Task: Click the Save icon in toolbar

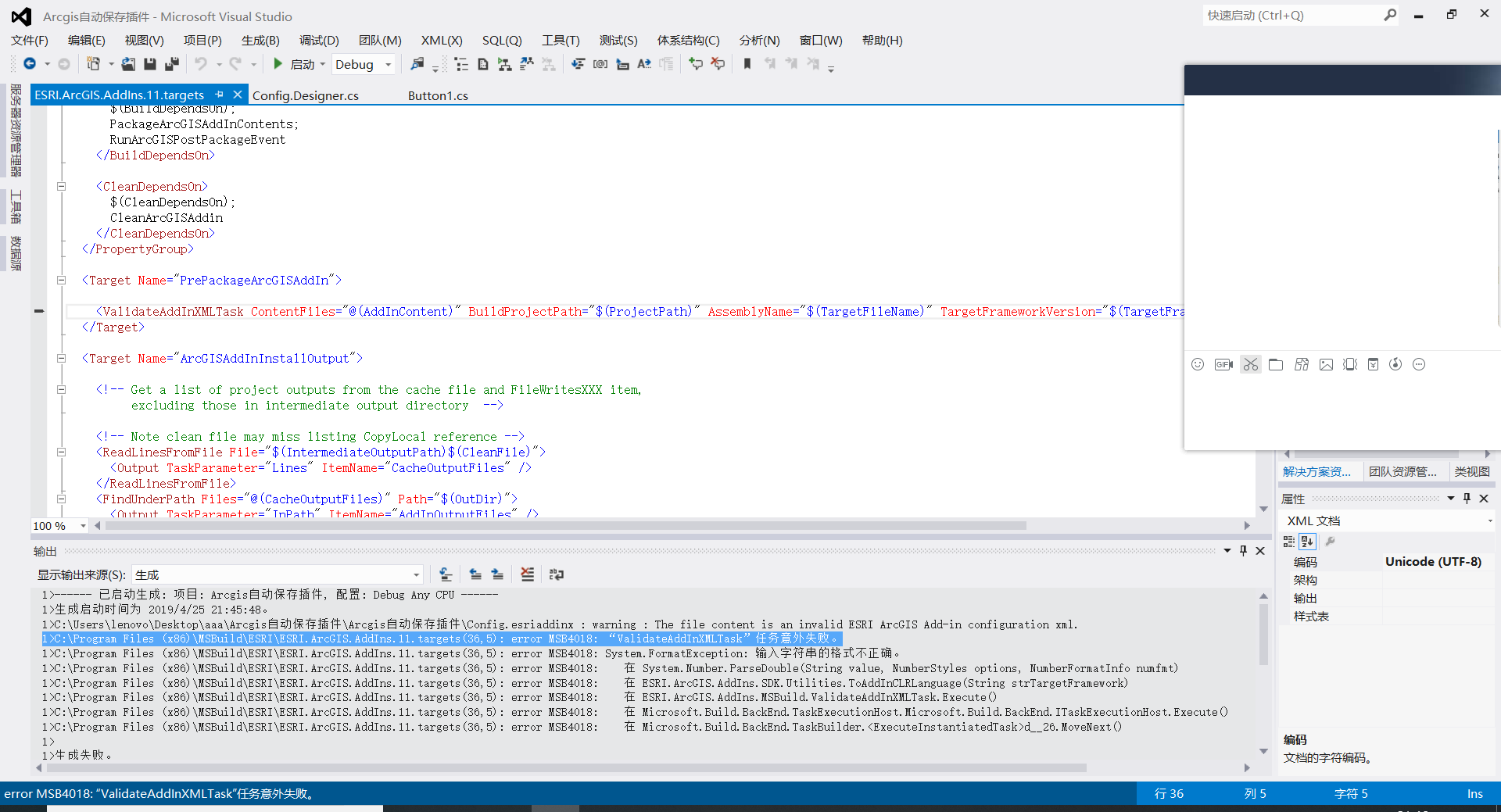Action: tap(150, 64)
